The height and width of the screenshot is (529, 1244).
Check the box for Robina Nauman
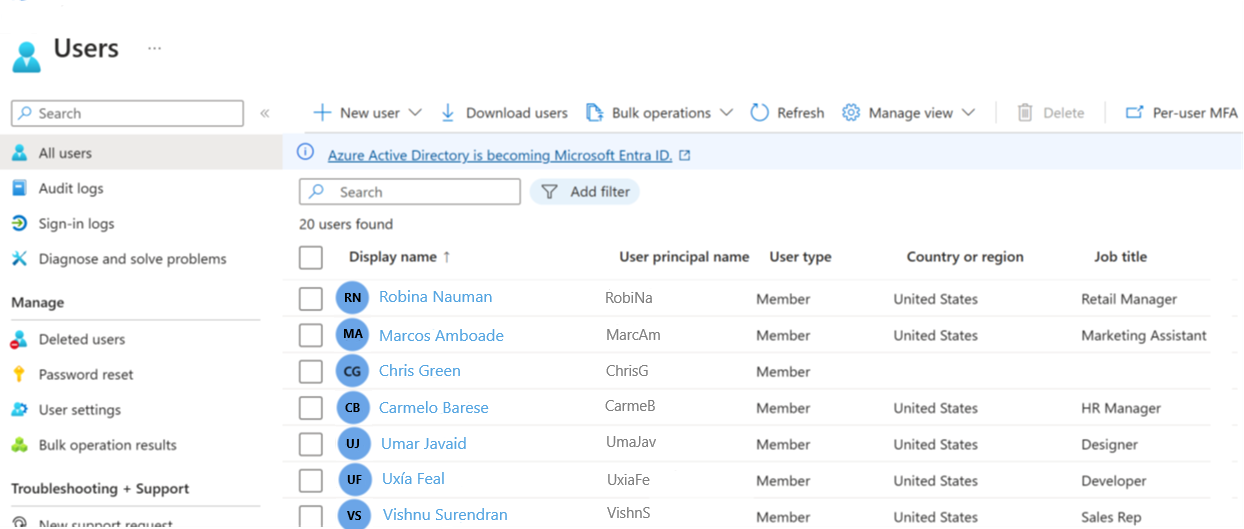[x=311, y=298]
